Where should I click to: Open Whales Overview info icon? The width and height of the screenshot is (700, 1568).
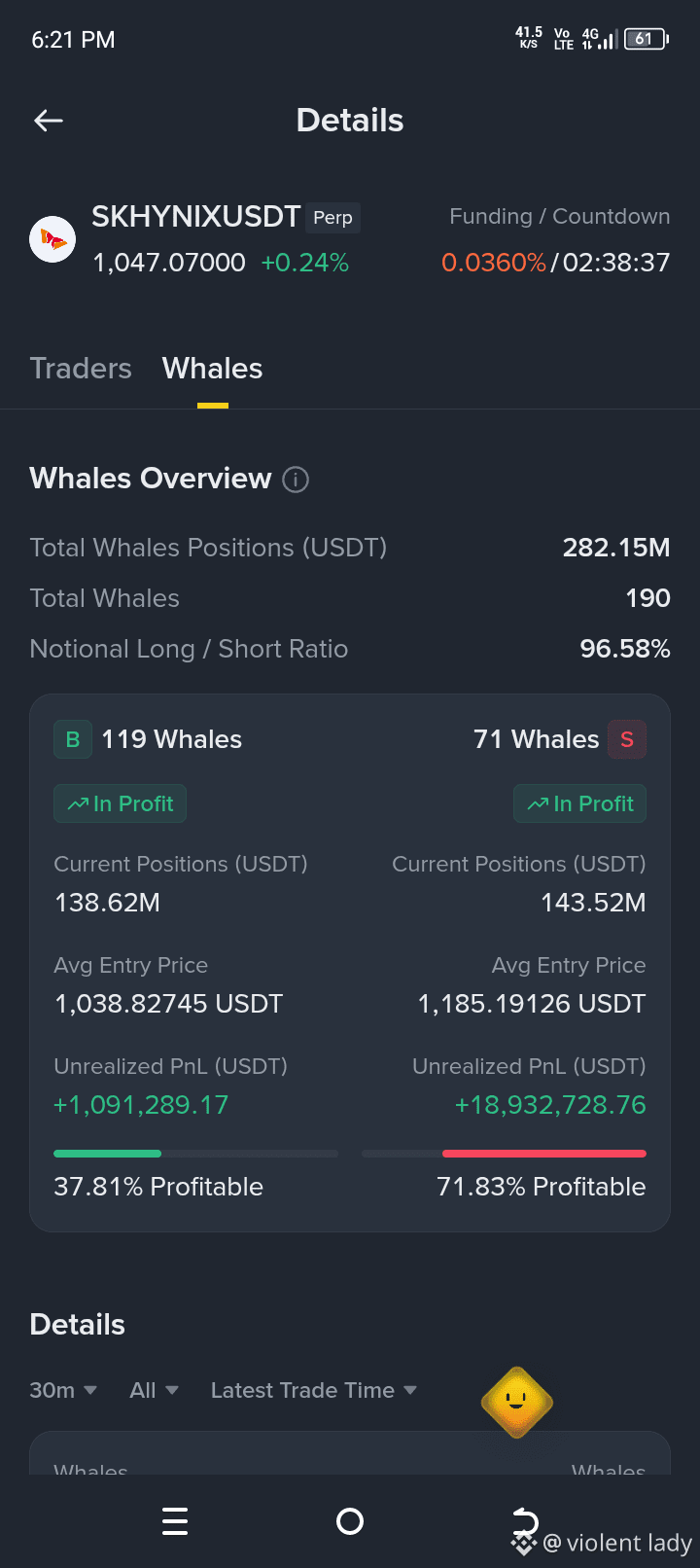click(x=296, y=480)
